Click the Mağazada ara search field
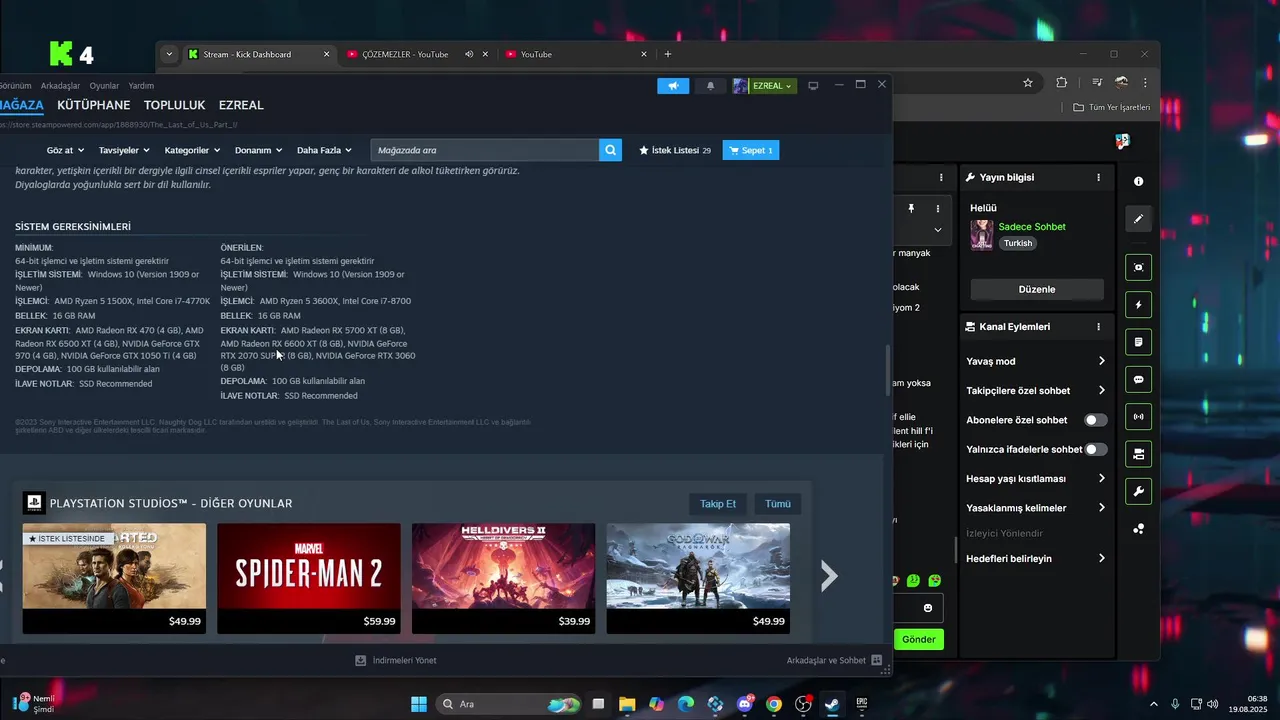This screenshot has height=720, width=1280. [485, 150]
